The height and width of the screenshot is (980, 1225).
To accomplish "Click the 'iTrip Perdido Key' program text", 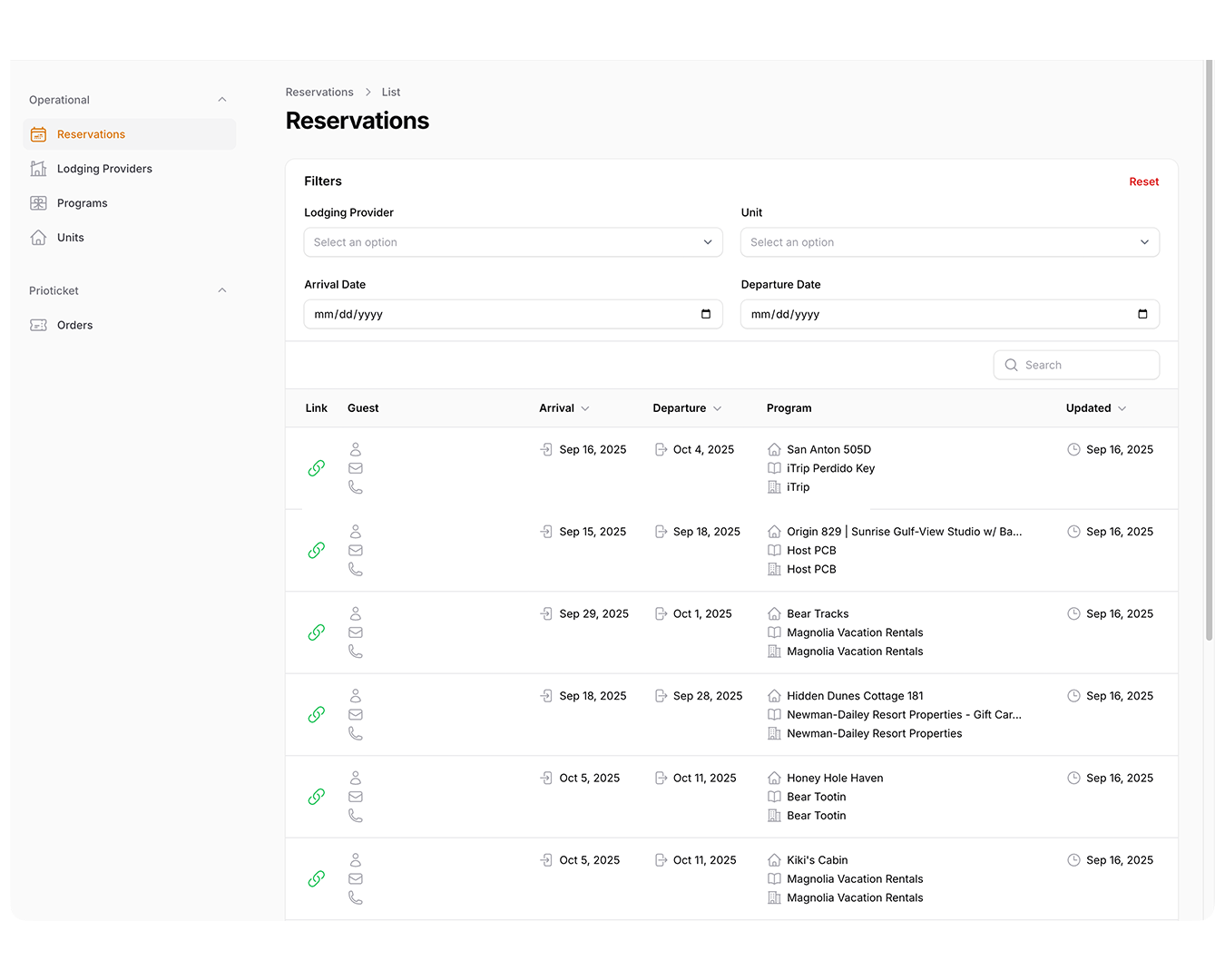I will (x=831, y=468).
